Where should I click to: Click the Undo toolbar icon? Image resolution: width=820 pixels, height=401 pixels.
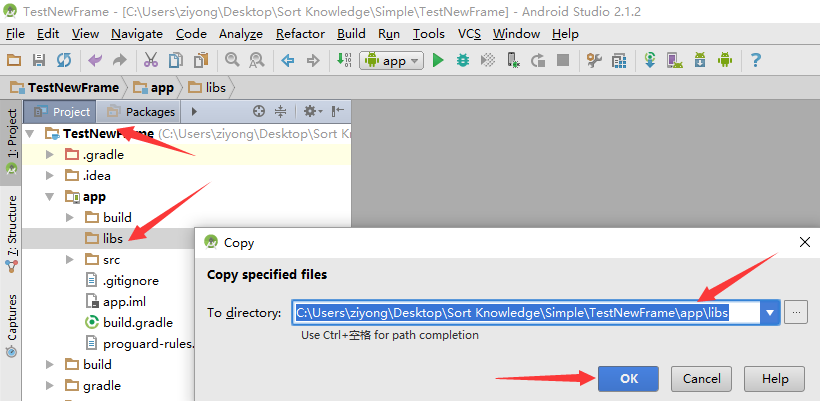pos(95,61)
